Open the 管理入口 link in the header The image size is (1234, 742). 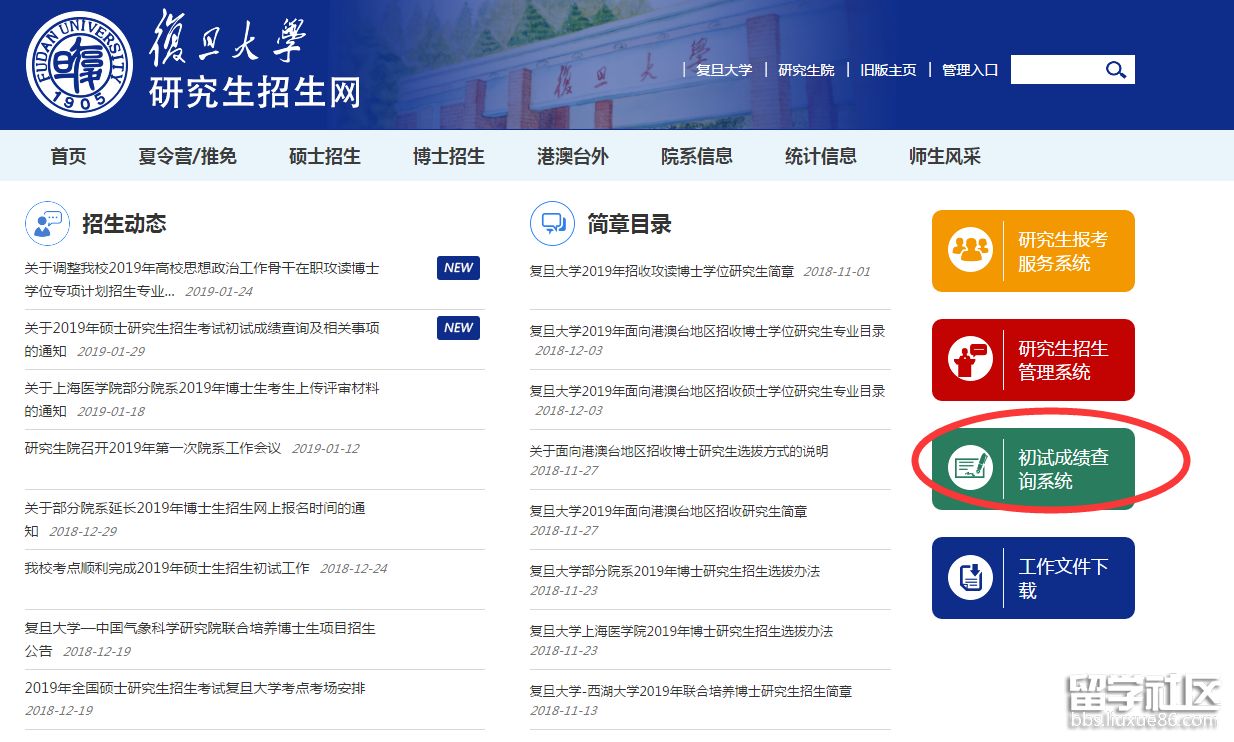(970, 70)
